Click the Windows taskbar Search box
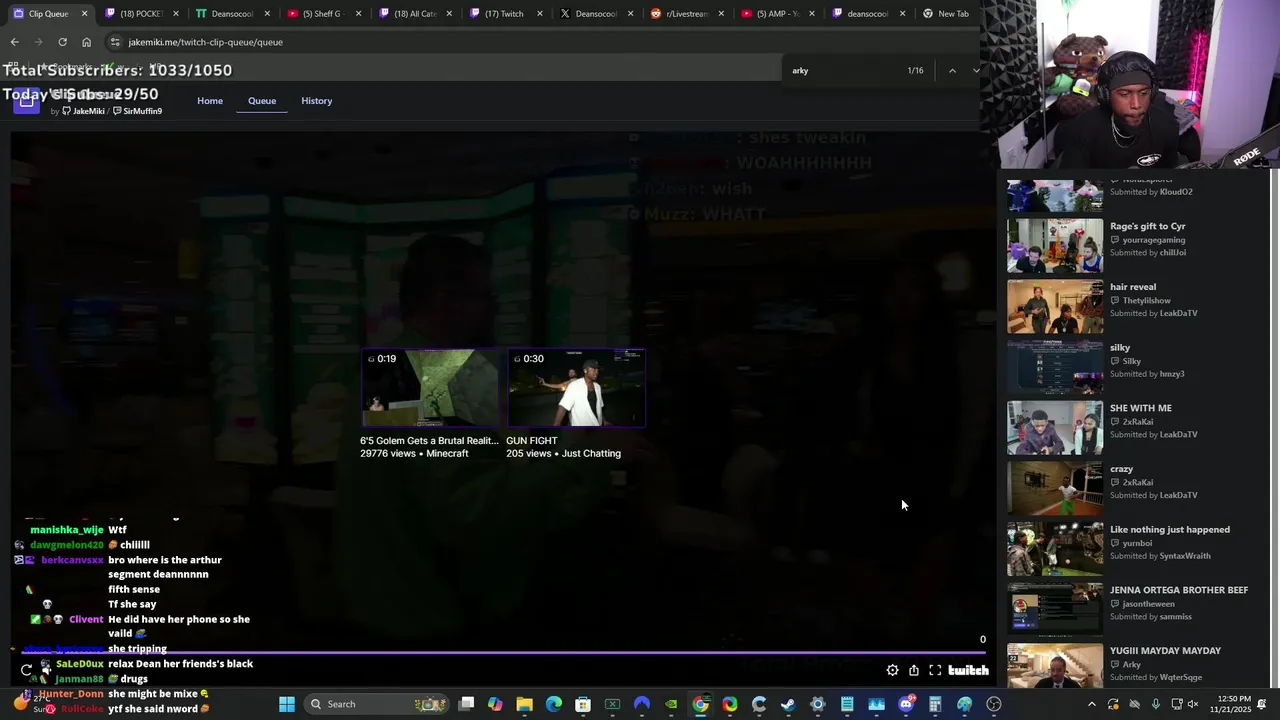Image resolution: width=1280 pixels, height=720 pixels. (376, 704)
